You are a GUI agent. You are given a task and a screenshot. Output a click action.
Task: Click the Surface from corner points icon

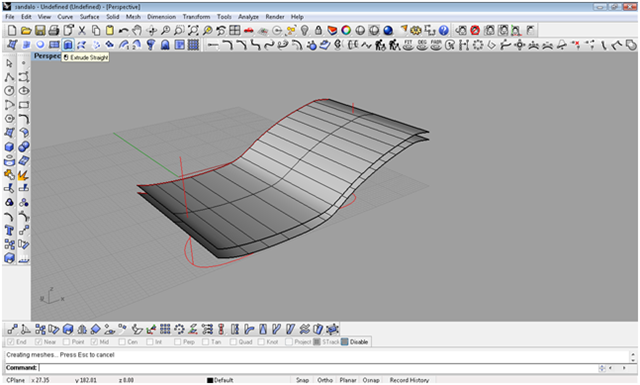[x=12, y=45]
